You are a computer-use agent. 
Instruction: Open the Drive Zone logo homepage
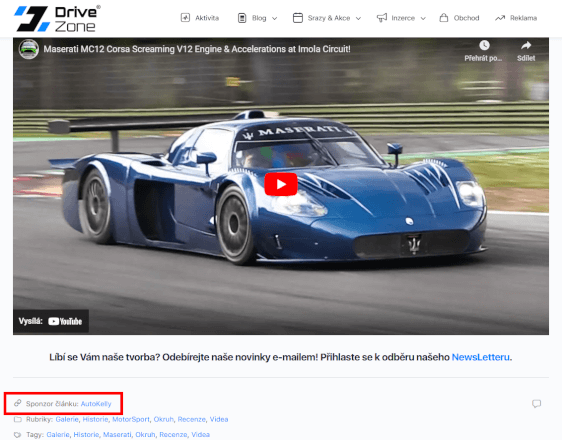click(57, 19)
